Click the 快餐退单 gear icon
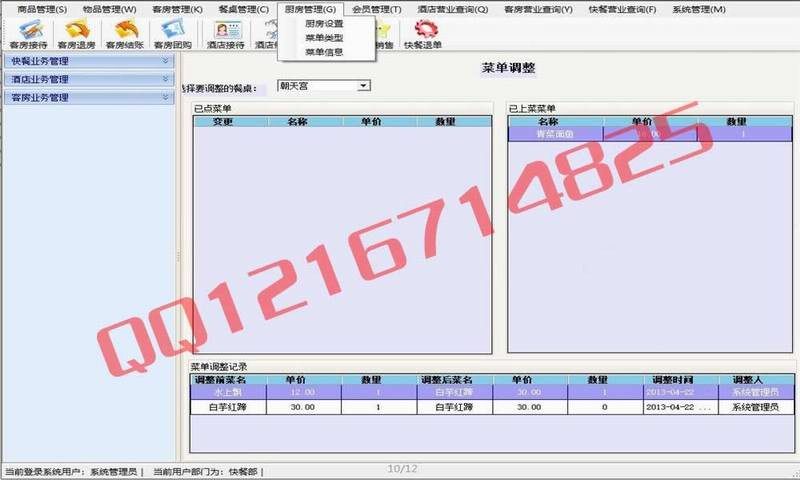Screen dimensions: 800x480 coord(423,34)
